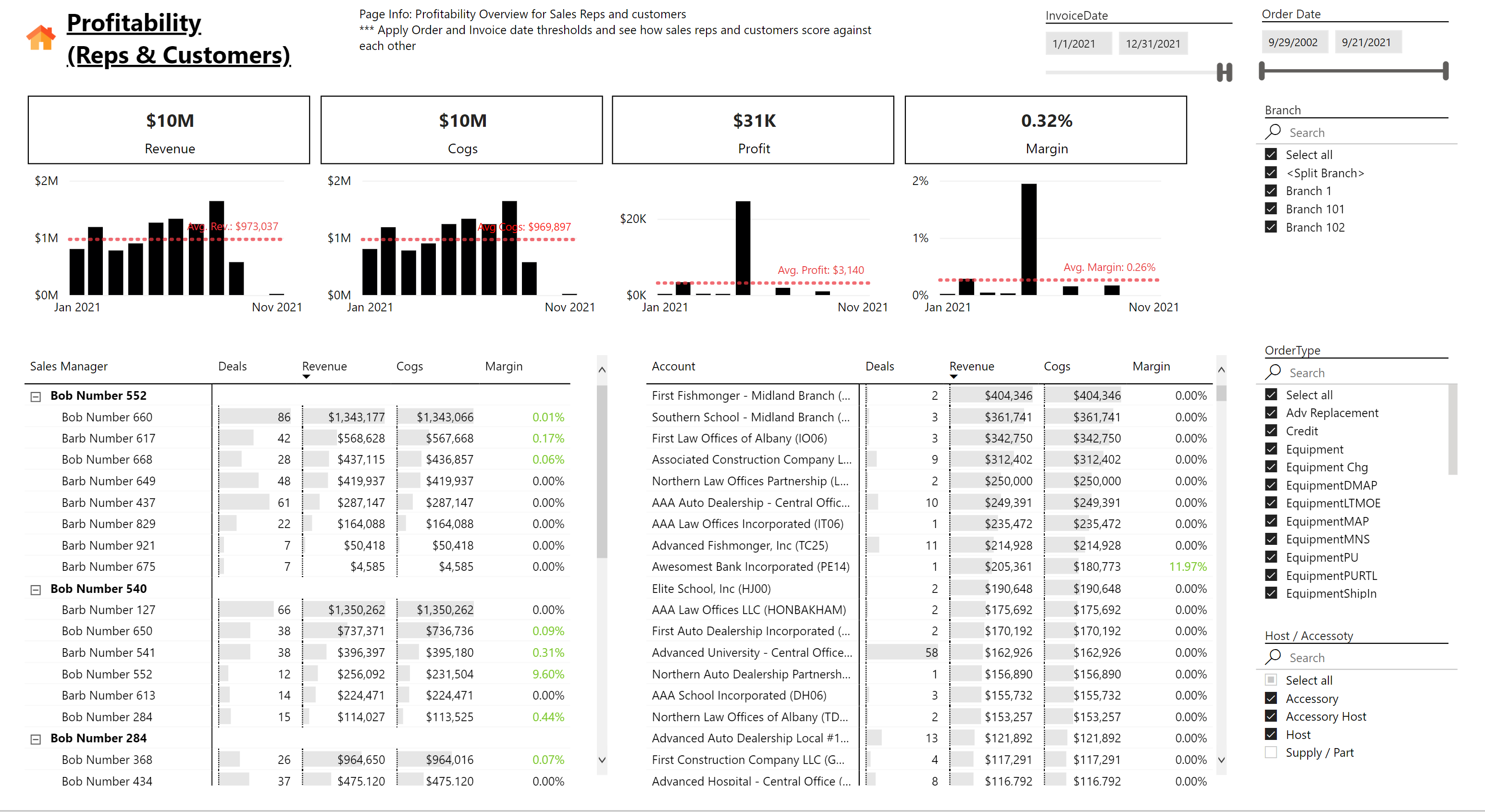This screenshot has height=812, width=1485.
Task: Check Select all in Host / Accessoty filter
Action: click(x=1271, y=680)
